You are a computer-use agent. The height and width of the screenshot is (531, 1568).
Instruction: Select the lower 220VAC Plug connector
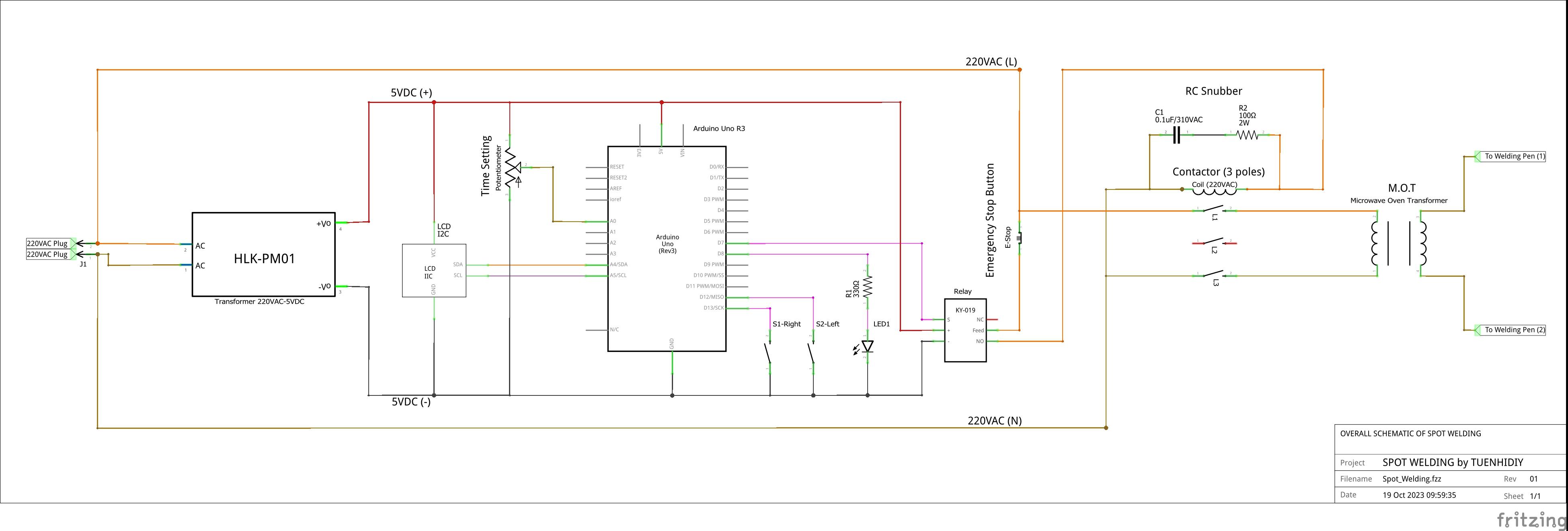(51, 255)
